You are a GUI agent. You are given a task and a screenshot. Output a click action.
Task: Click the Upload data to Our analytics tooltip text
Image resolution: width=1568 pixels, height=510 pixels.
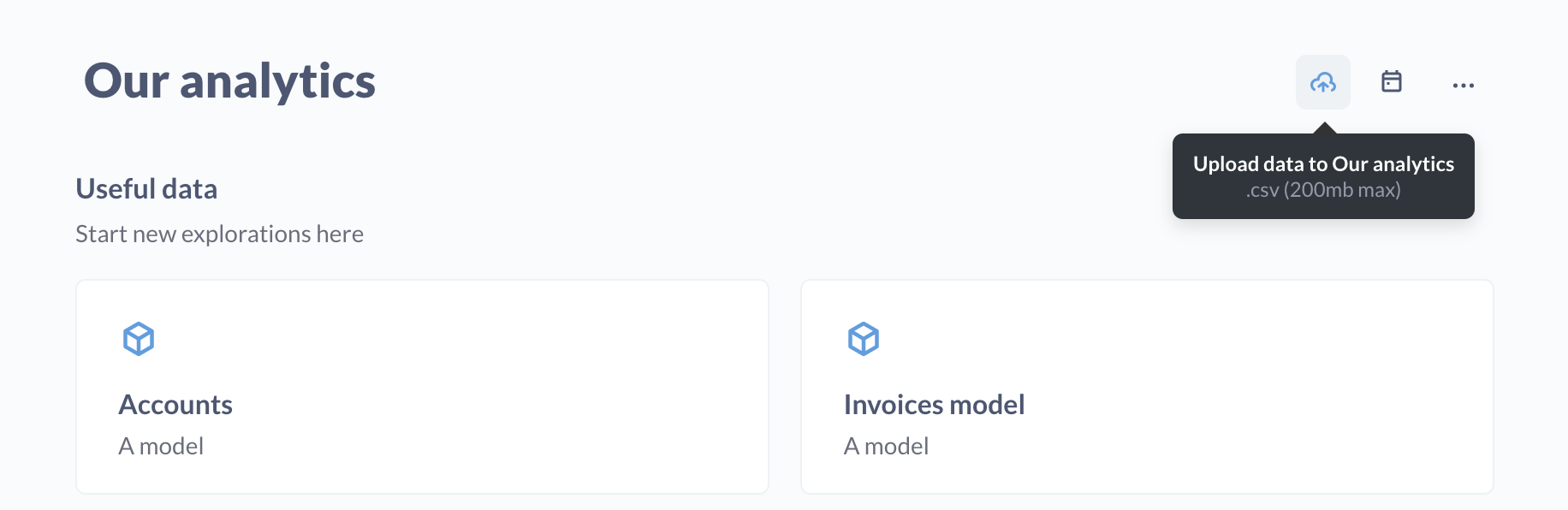1323,163
